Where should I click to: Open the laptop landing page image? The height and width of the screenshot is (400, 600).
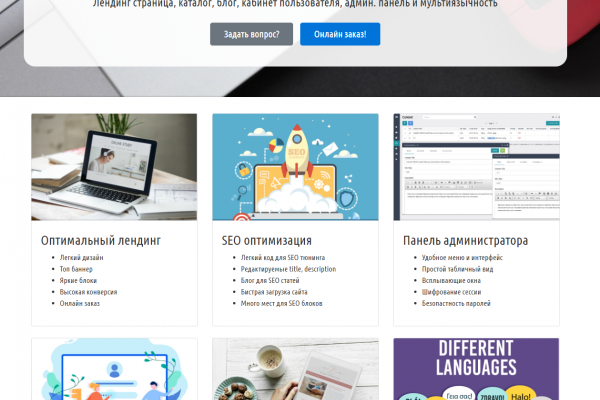coord(114,167)
